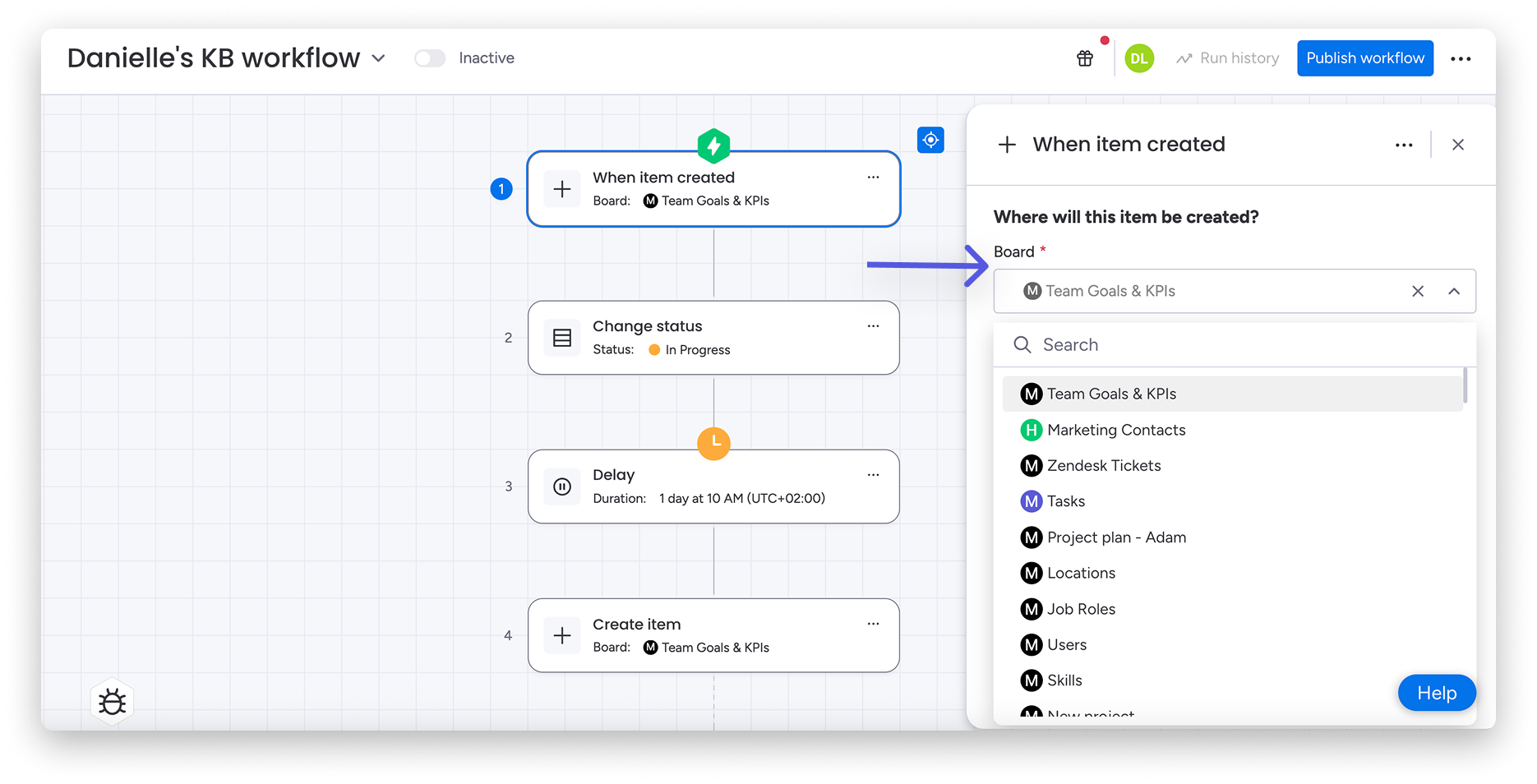Viewport: 1537px width, 784px height.
Task: Click the recenter canvas target icon
Action: (x=930, y=140)
